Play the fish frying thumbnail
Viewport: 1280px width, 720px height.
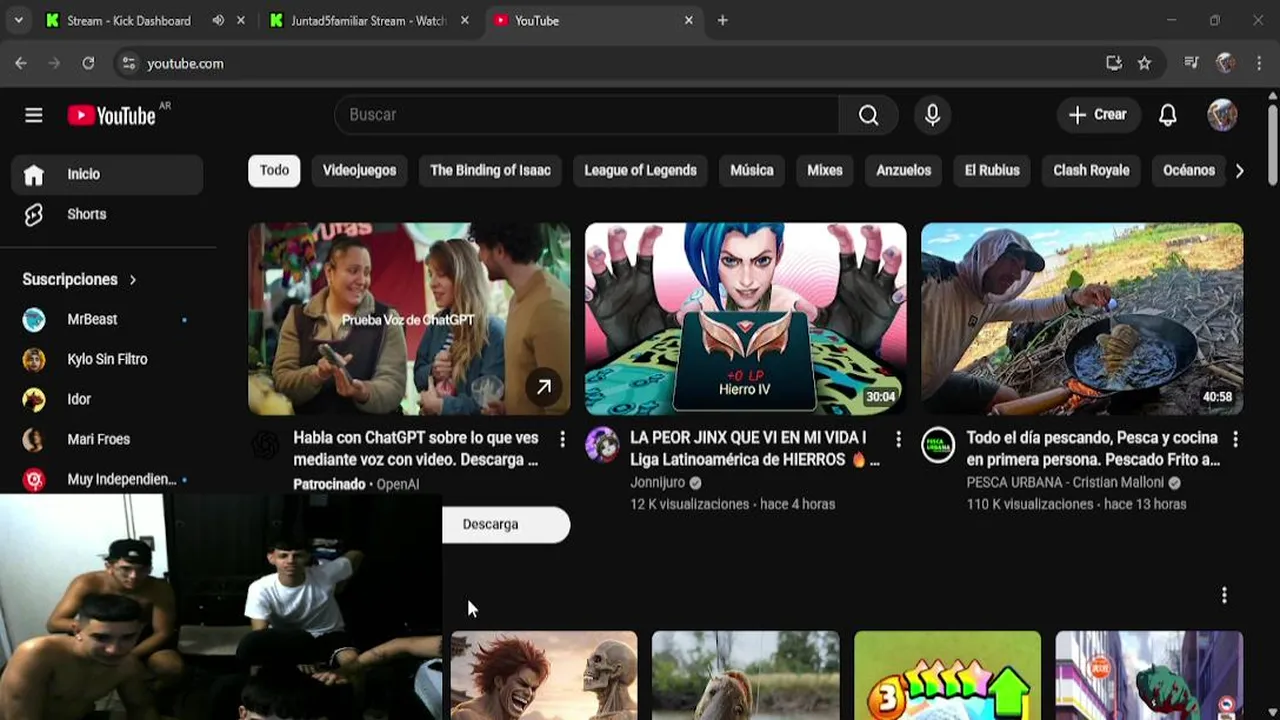(1082, 318)
